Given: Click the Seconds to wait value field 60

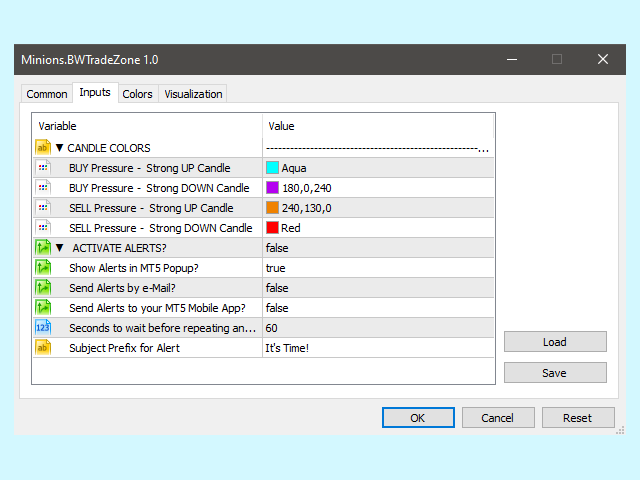Looking at the screenshot, I should click(x=378, y=328).
